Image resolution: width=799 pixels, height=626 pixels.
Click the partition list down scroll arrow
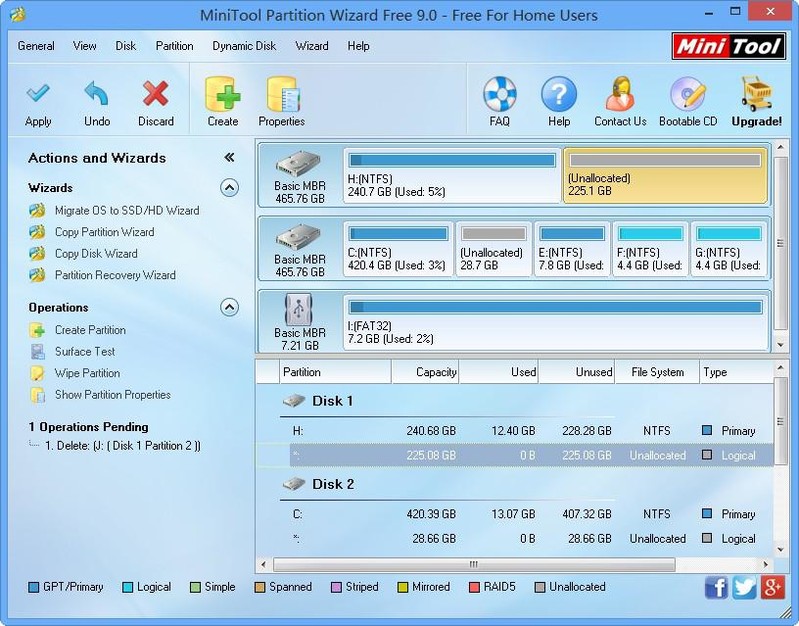click(x=780, y=550)
